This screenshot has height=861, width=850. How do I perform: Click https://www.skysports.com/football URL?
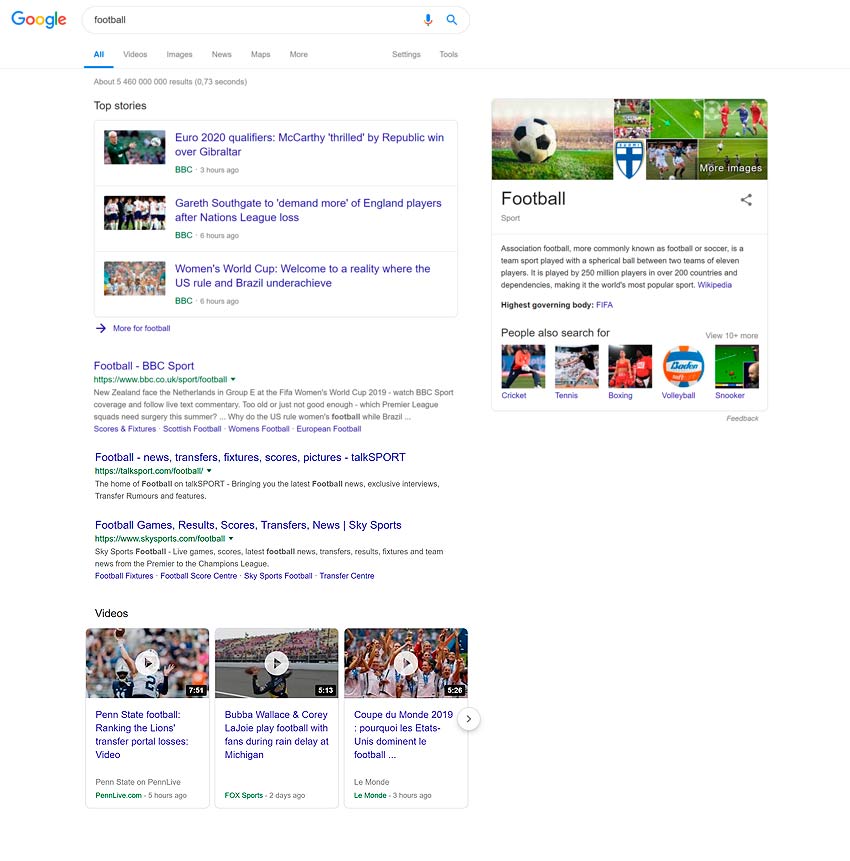click(160, 539)
